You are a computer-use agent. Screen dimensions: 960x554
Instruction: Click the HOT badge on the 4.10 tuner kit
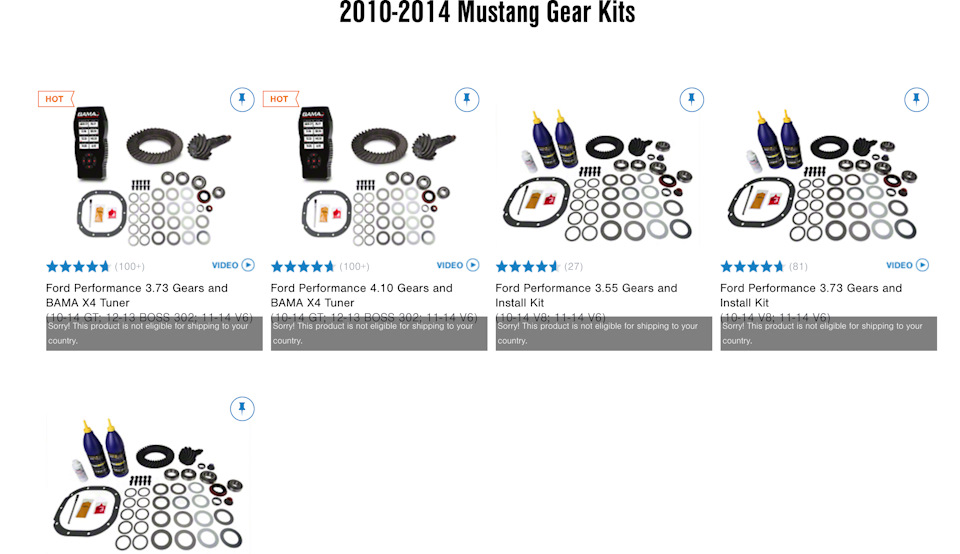tap(280, 99)
